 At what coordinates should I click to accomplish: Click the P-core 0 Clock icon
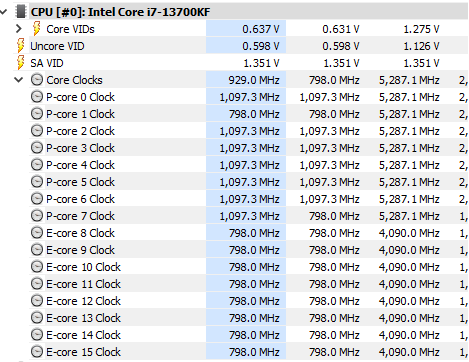tap(37, 97)
